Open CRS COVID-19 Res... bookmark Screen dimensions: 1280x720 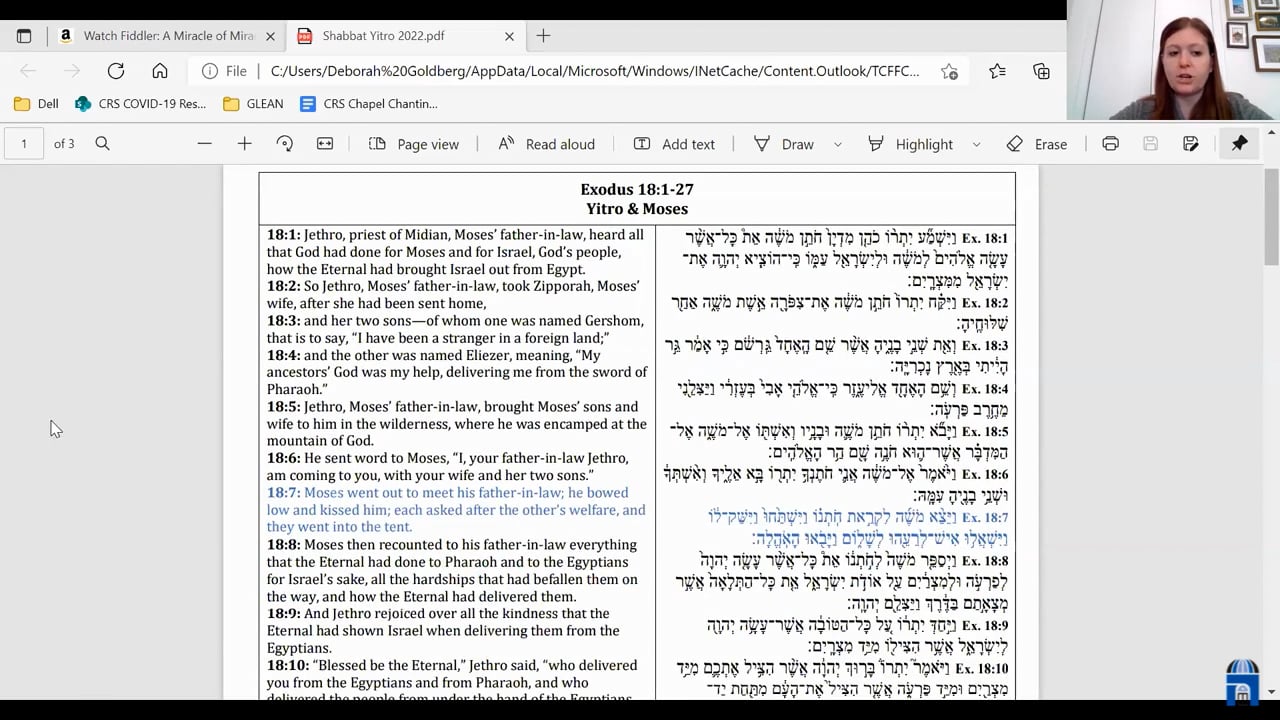141,103
